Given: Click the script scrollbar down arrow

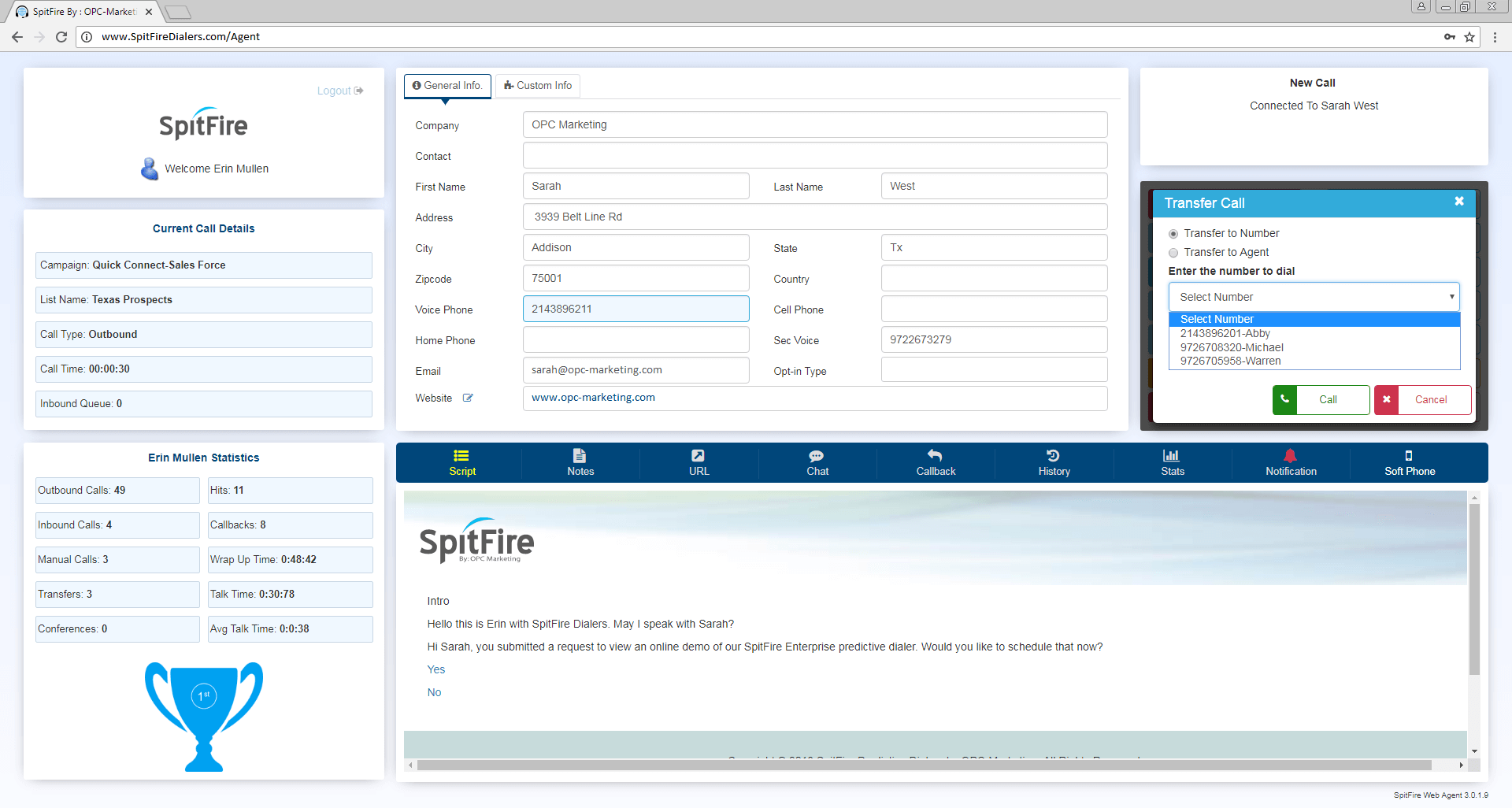Looking at the screenshot, I should pyautogui.click(x=1474, y=751).
